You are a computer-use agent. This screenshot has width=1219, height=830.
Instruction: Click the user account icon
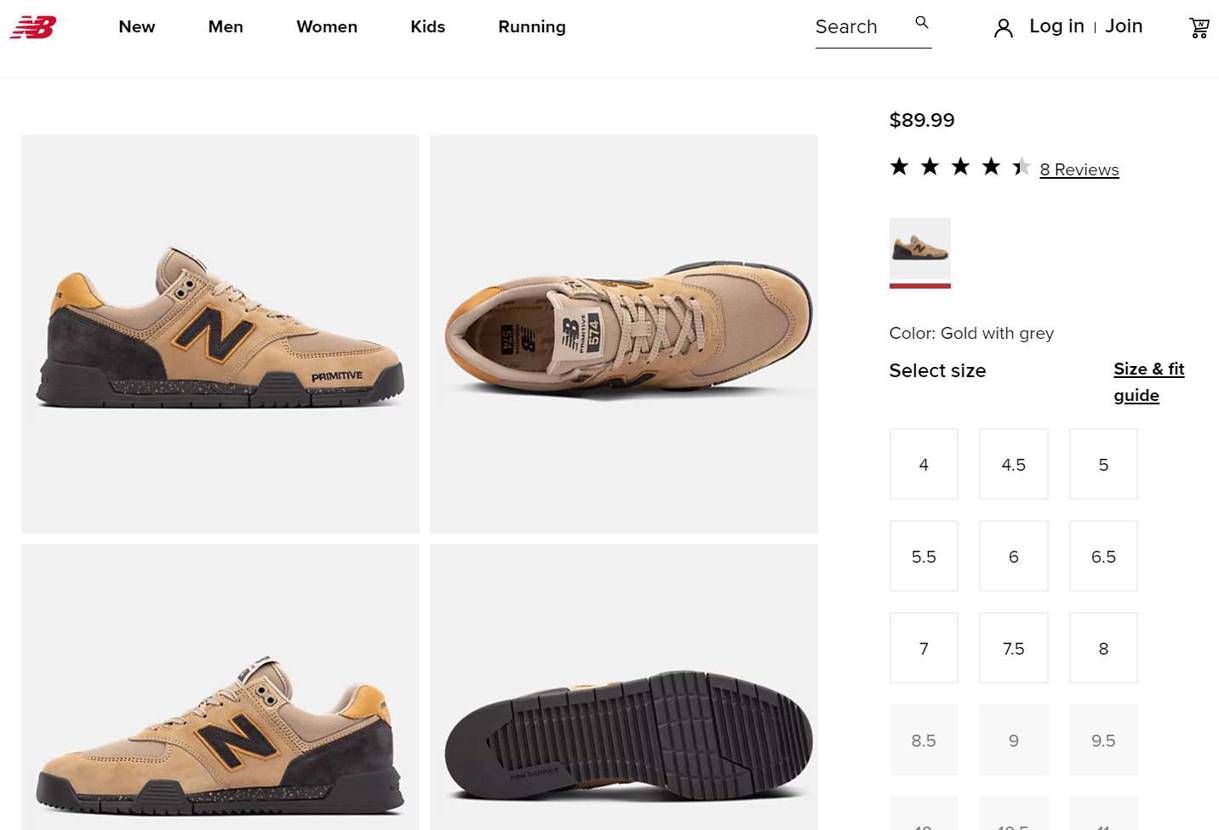(x=1003, y=28)
